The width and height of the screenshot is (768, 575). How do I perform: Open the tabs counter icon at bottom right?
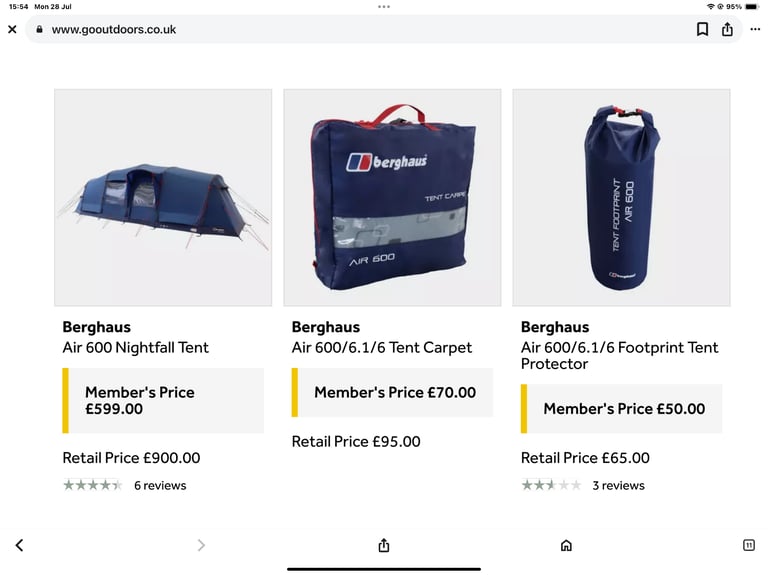pyautogui.click(x=749, y=545)
